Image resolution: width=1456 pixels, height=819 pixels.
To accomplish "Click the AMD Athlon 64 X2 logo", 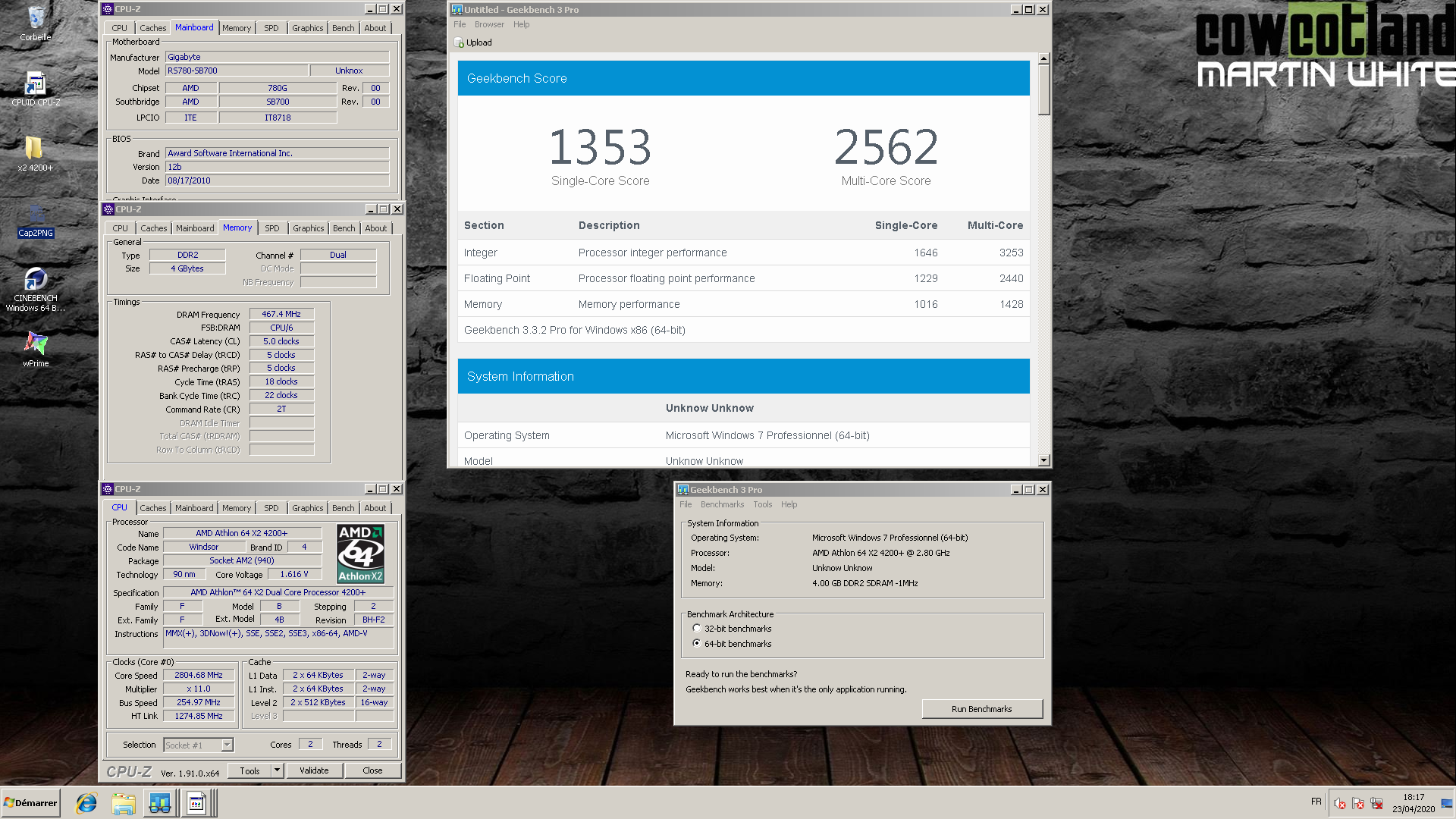I will [x=360, y=554].
